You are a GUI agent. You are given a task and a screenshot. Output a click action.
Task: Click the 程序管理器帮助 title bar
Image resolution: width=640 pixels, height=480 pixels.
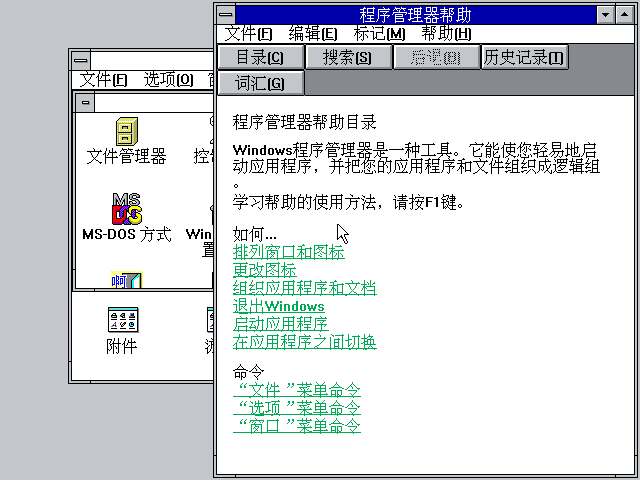point(416,15)
